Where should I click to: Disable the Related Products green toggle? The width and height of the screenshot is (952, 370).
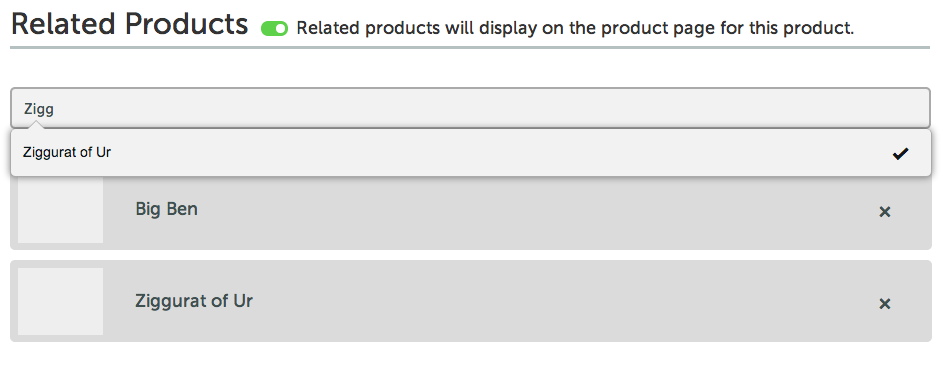[274, 29]
